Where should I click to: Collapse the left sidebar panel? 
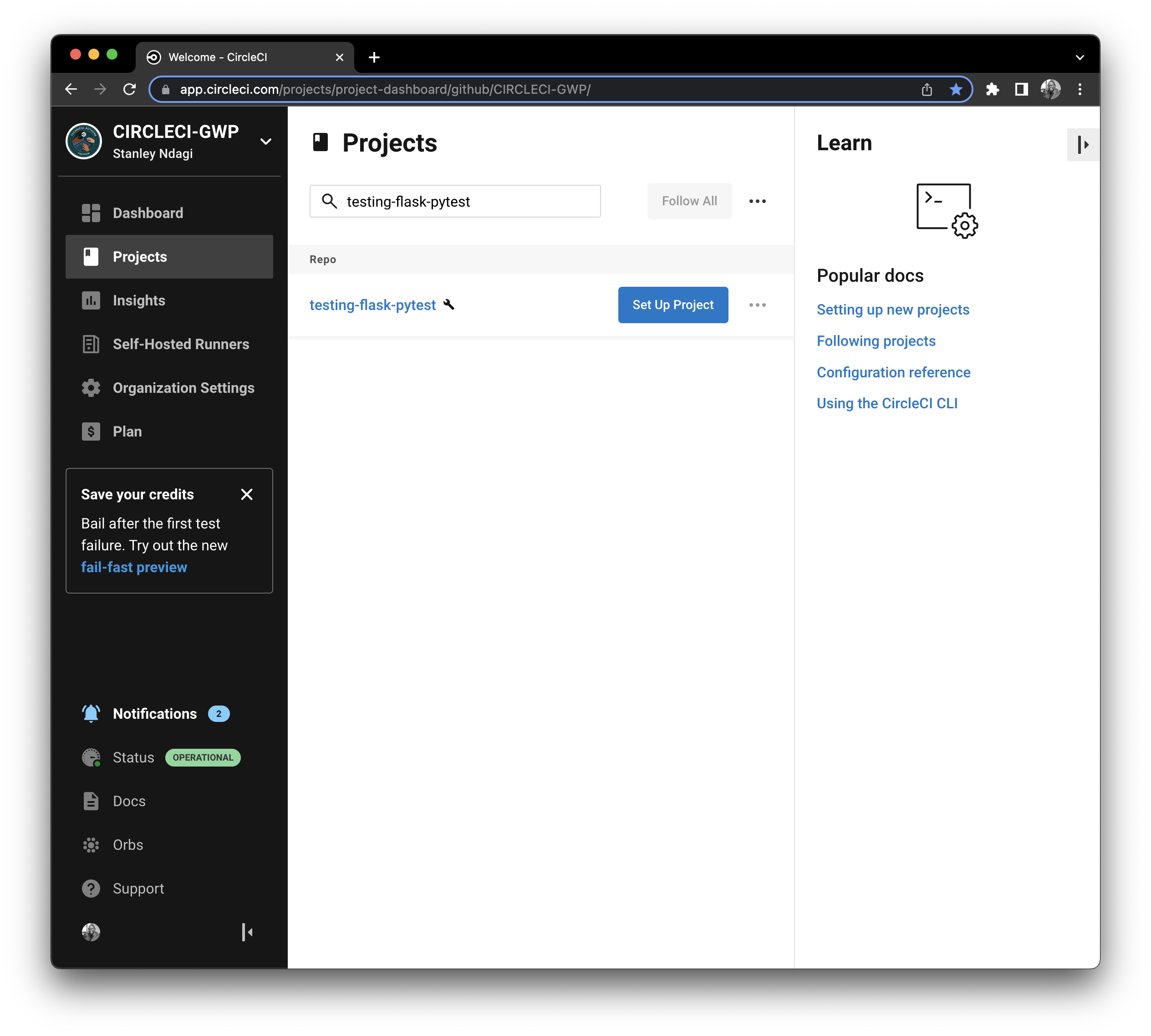247,932
